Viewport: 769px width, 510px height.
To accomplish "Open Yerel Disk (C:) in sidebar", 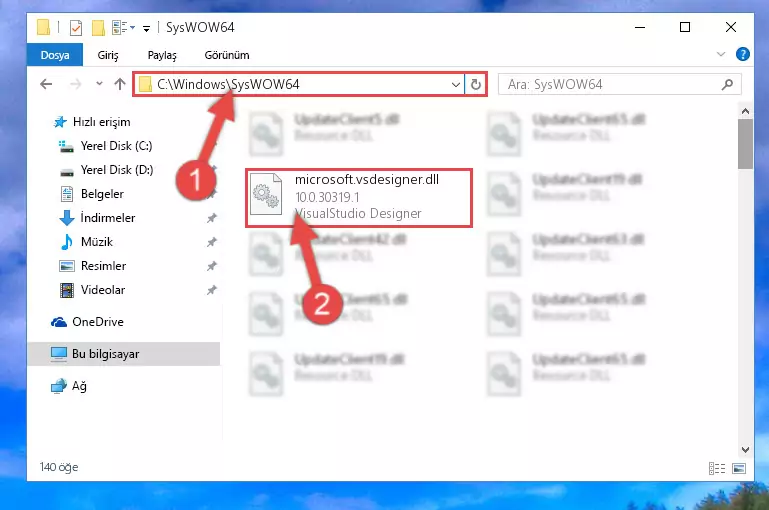I will click(116, 146).
